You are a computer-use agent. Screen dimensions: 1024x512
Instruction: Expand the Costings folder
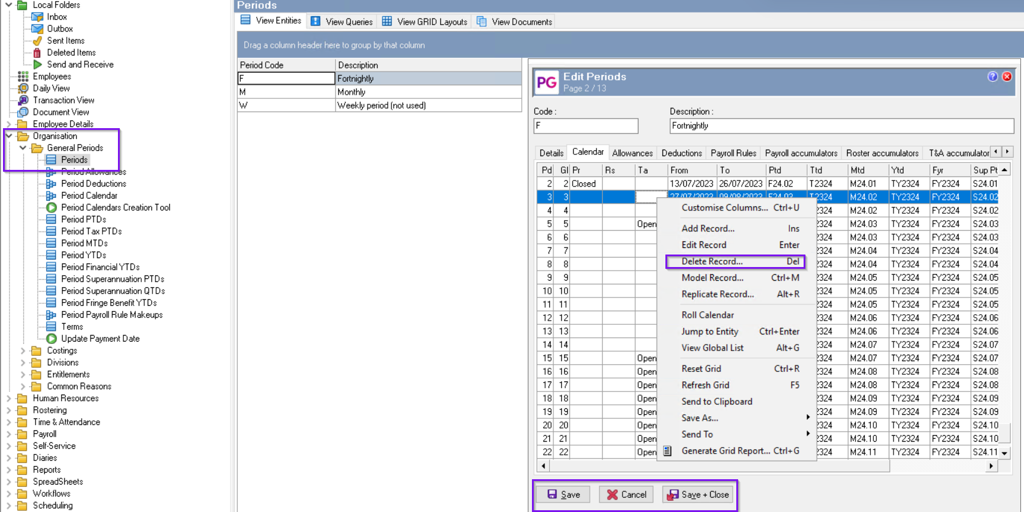(24, 351)
